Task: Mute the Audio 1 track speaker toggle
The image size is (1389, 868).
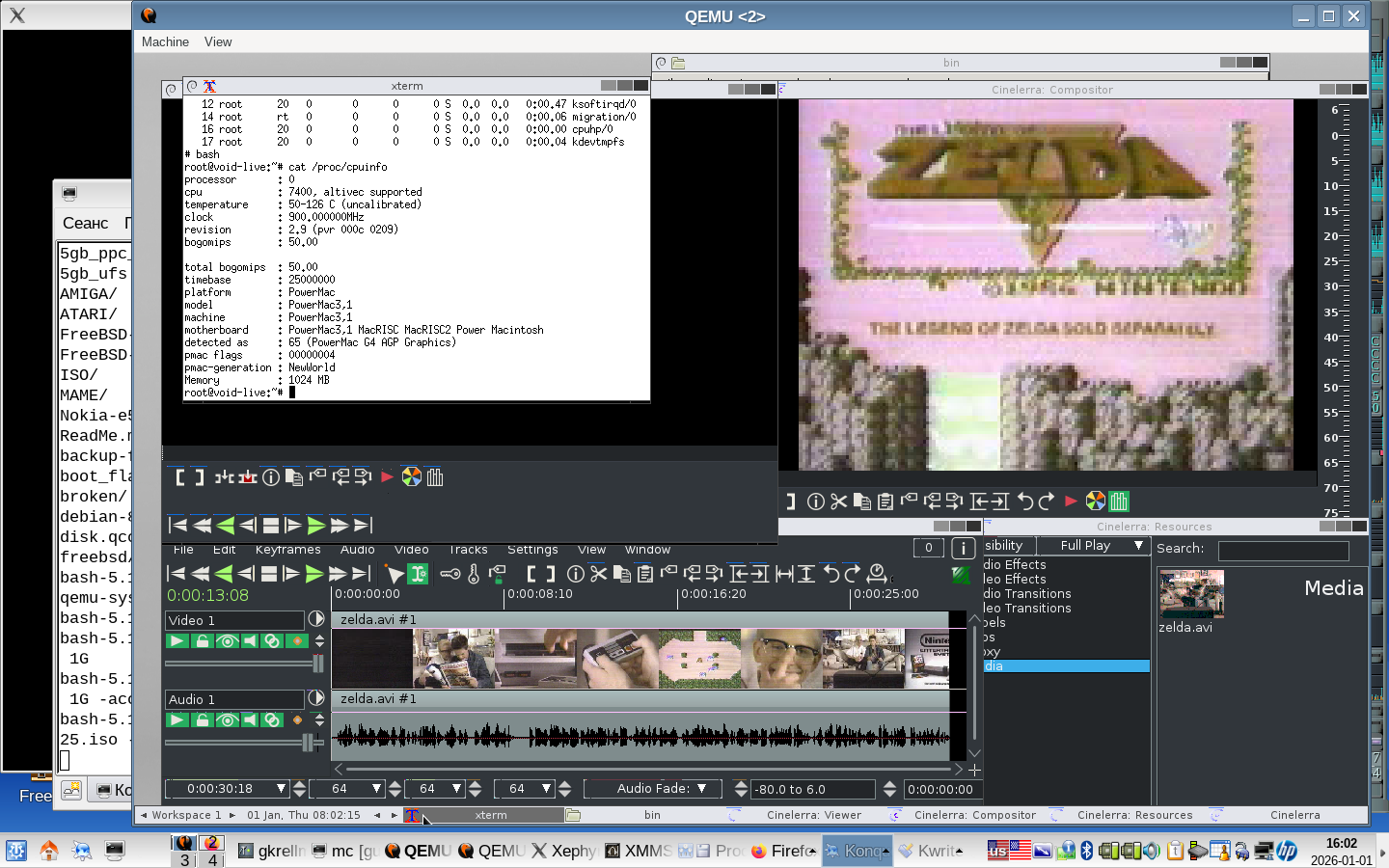Action: [249, 719]
